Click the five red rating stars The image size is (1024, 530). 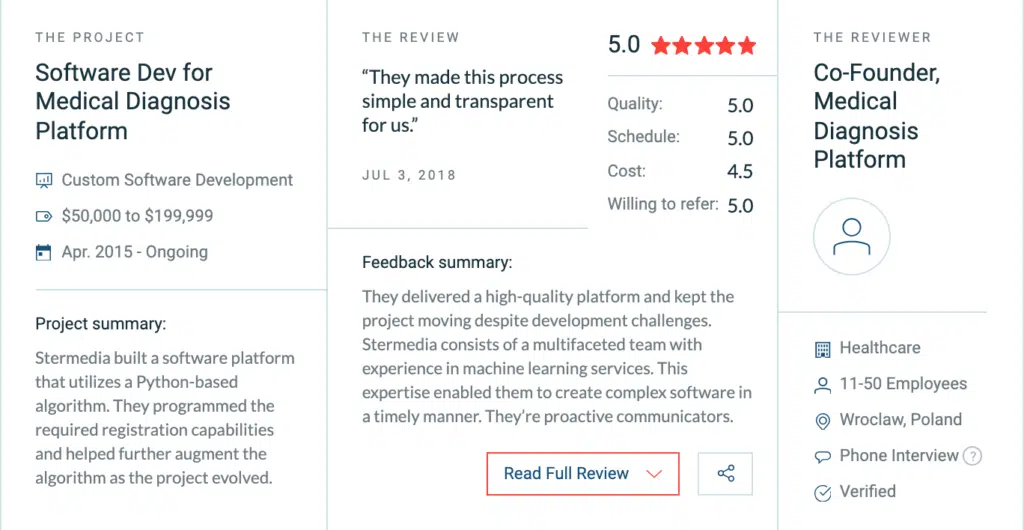click(x=703, y=46)
